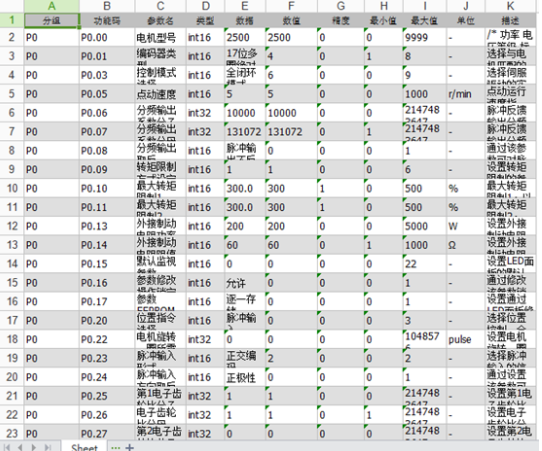The width and height of the screenshot is (542, 451).
Task: Click cell 22 in row 14
Action: 424,264
